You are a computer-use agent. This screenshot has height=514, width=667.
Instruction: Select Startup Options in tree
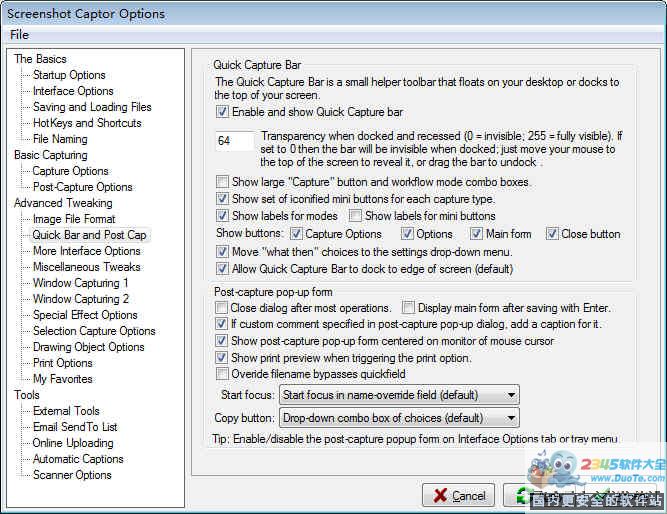[69, 75]
